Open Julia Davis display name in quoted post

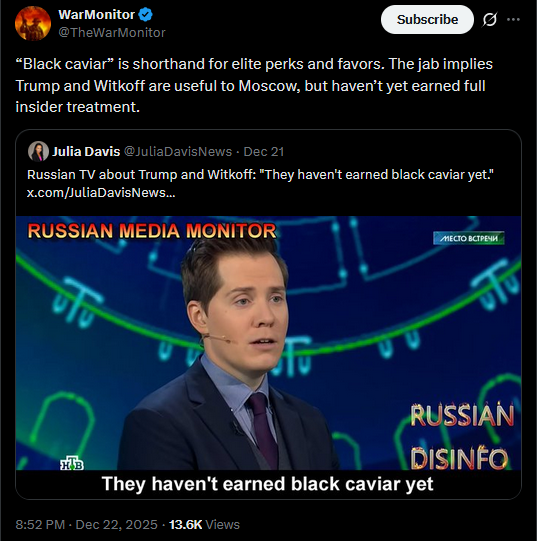86,151
